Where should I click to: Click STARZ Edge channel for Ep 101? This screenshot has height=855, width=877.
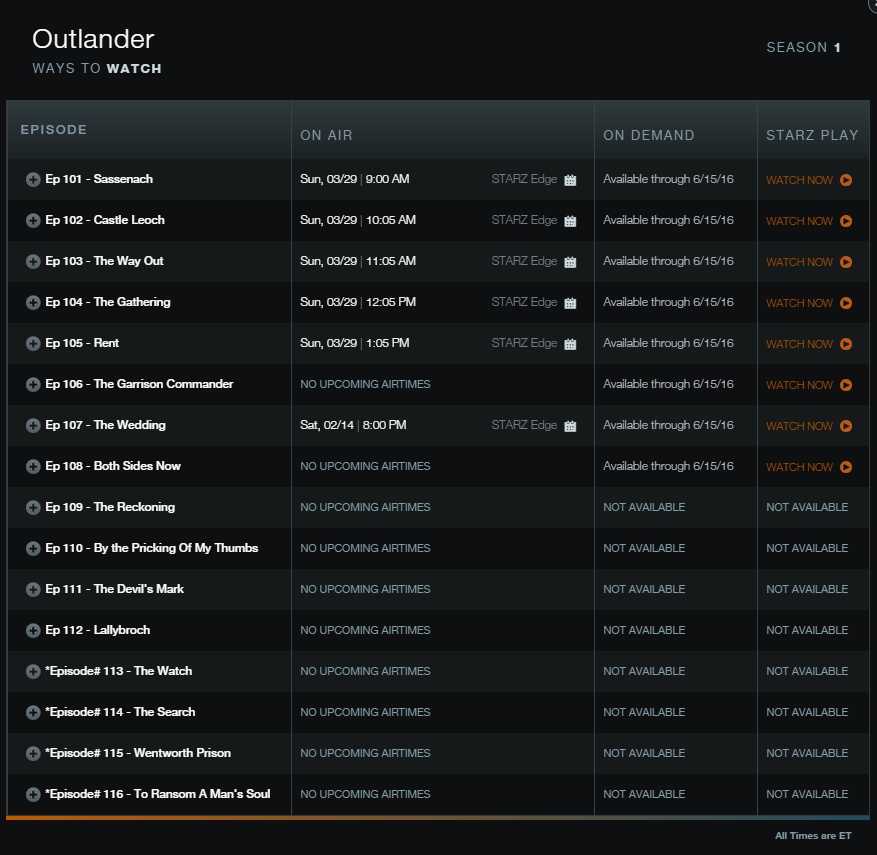point(524,179)
